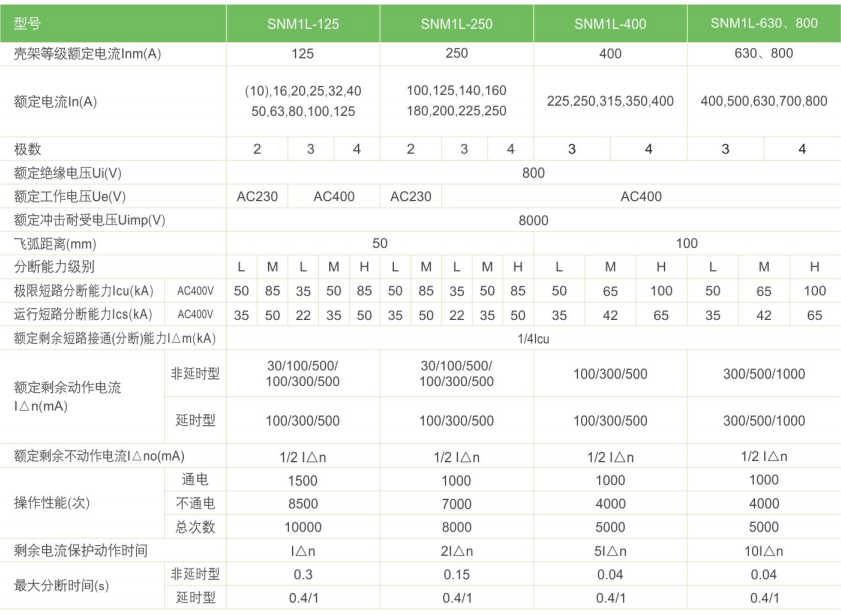Select the "800" insulation voltage value
Image resolution: width=841 pixels, height=615 pixels.
[x=533, y=173]
